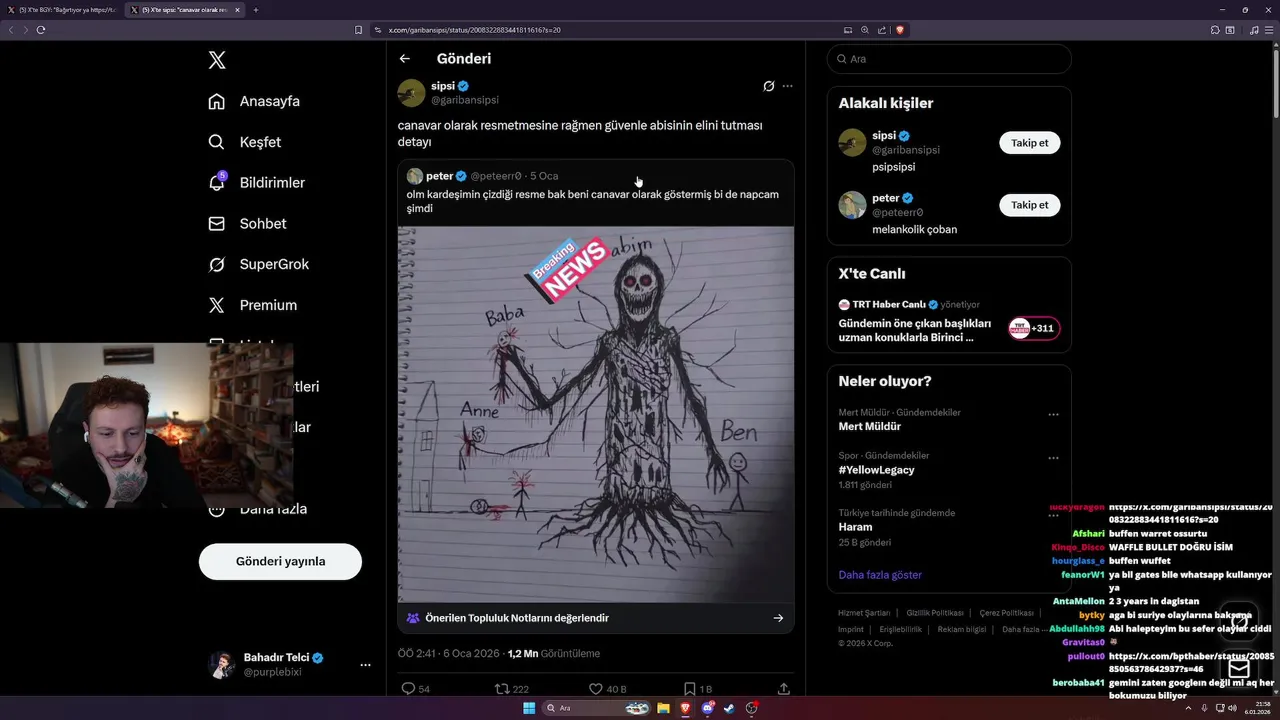Image resolution: width=1280 pixels, height=720 pixels.
Task: Open Haram trending topic
Action: pyautogui.click(x=855, y=527)
